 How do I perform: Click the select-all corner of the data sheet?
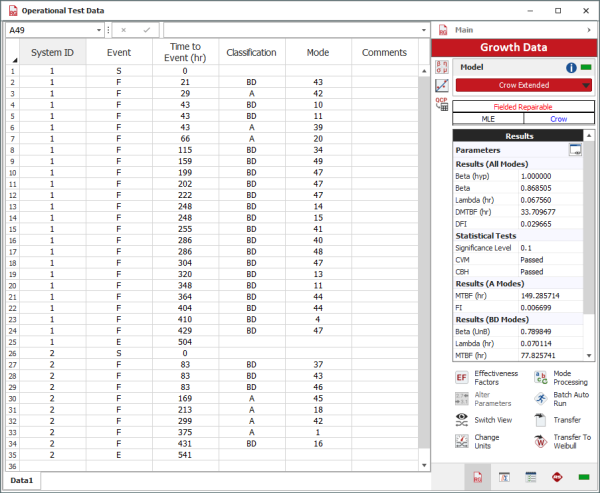[x=13, y=52]
